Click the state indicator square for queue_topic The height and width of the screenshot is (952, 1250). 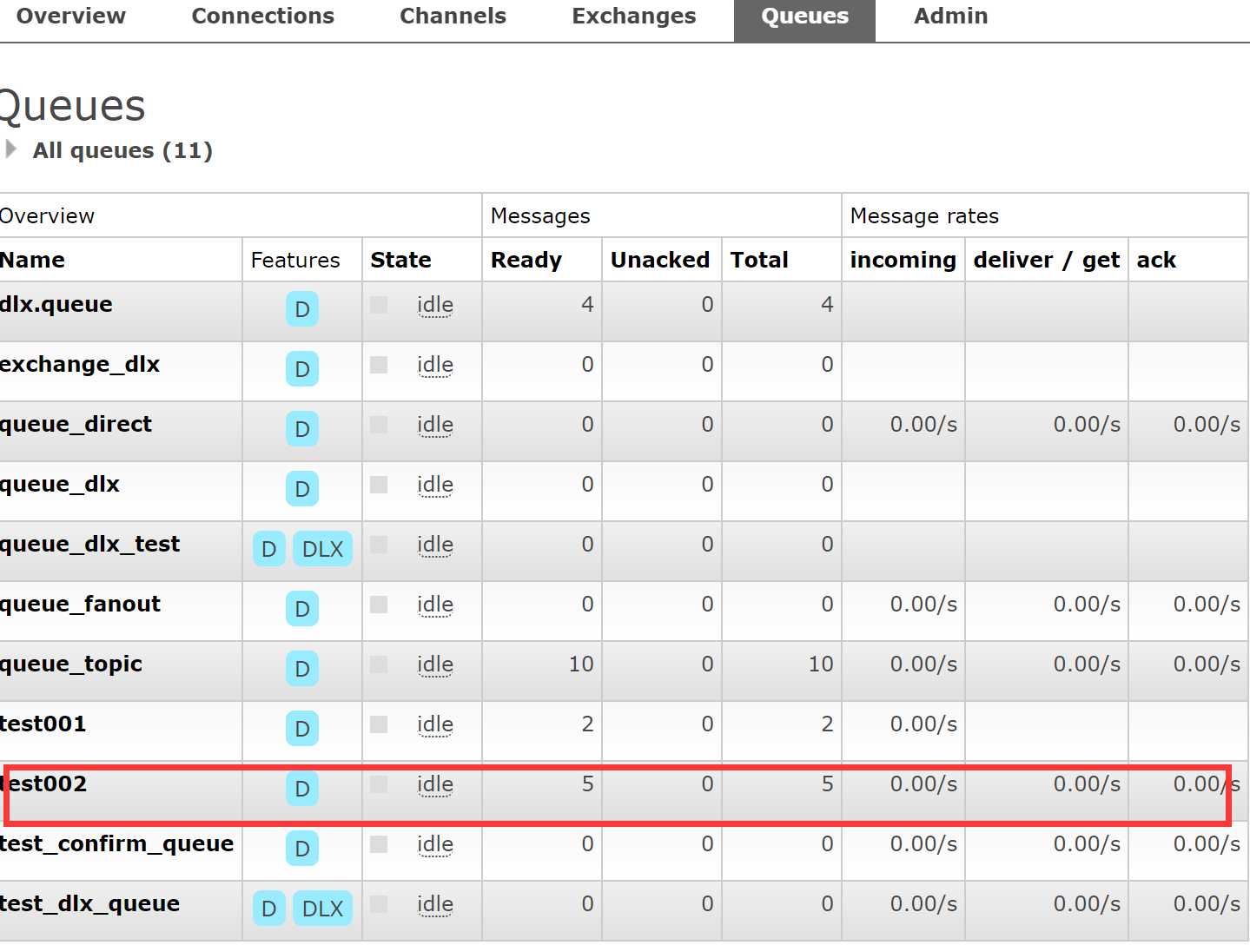379,664
